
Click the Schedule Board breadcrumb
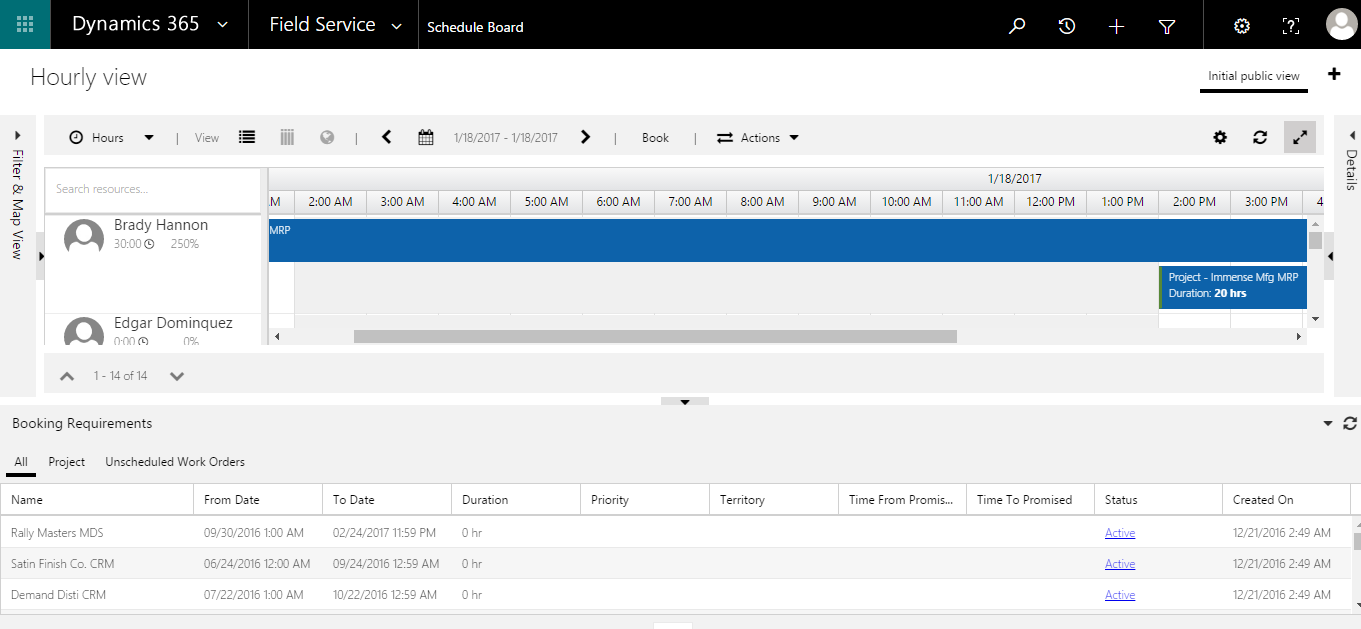pyautogui.click(x=475, y=27)
